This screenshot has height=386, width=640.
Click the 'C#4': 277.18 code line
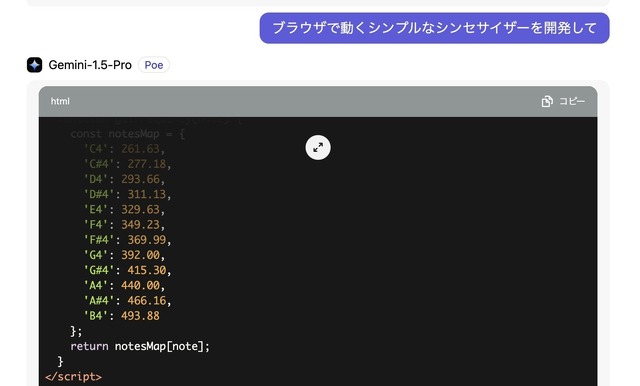point(127,164)
